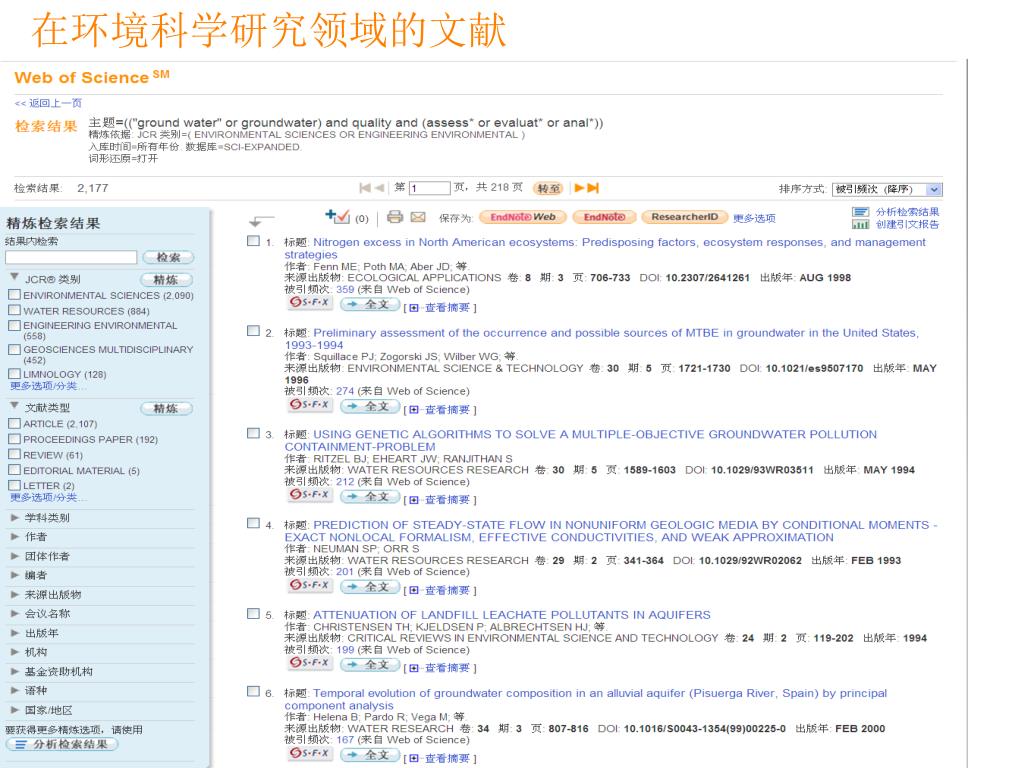The width and height of the screenshot is (1024, 768).
Task: Tick the REVIEW document type checkbox
Action: click(14, 454)
